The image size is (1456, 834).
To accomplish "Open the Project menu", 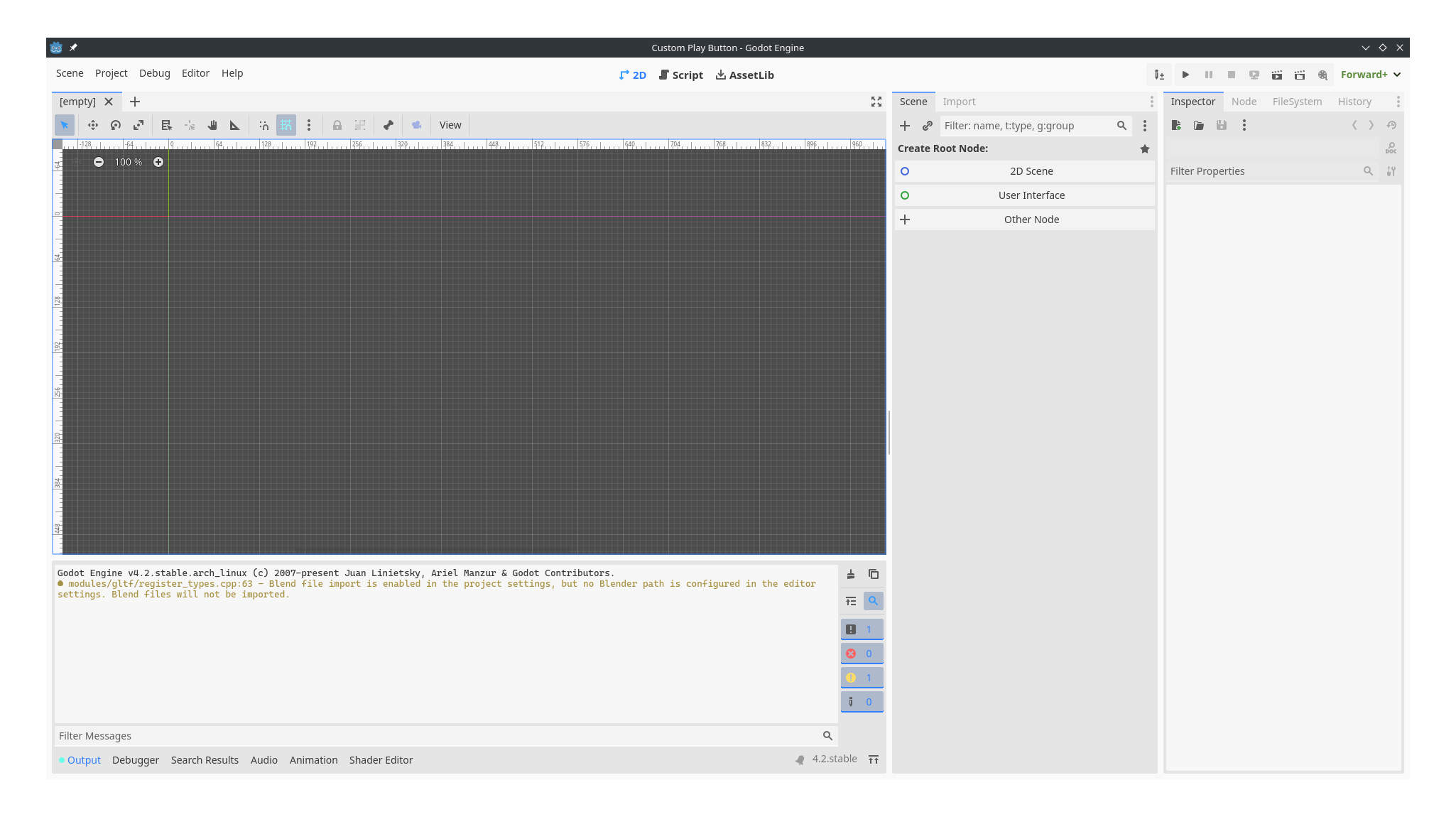I will [111, 73].
